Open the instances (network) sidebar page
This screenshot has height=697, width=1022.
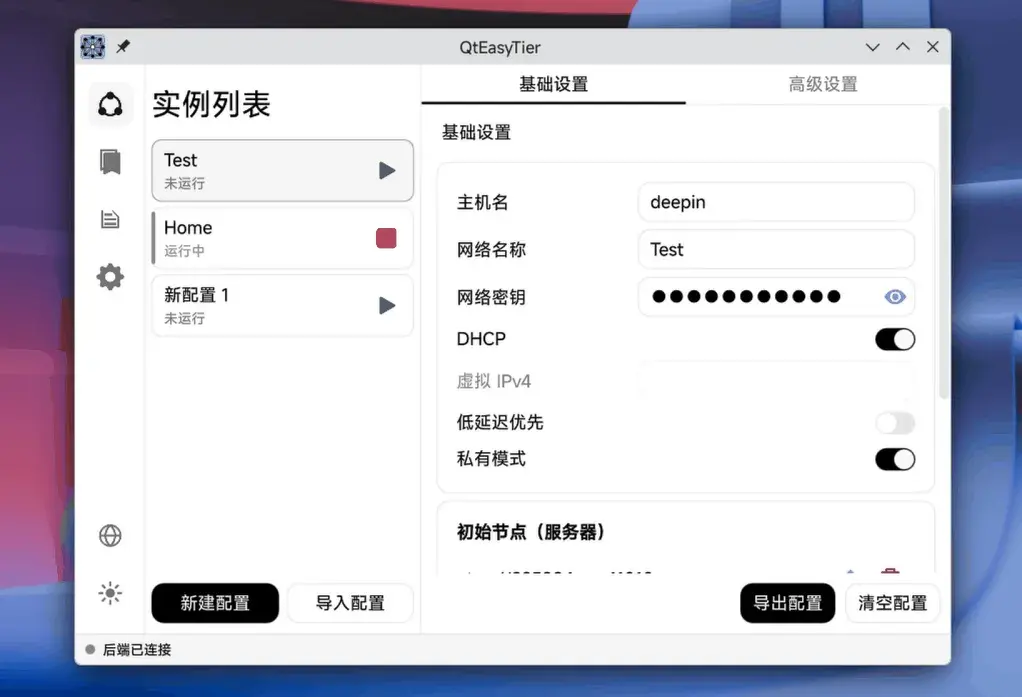pyautogui.click(x=110, y=104)
